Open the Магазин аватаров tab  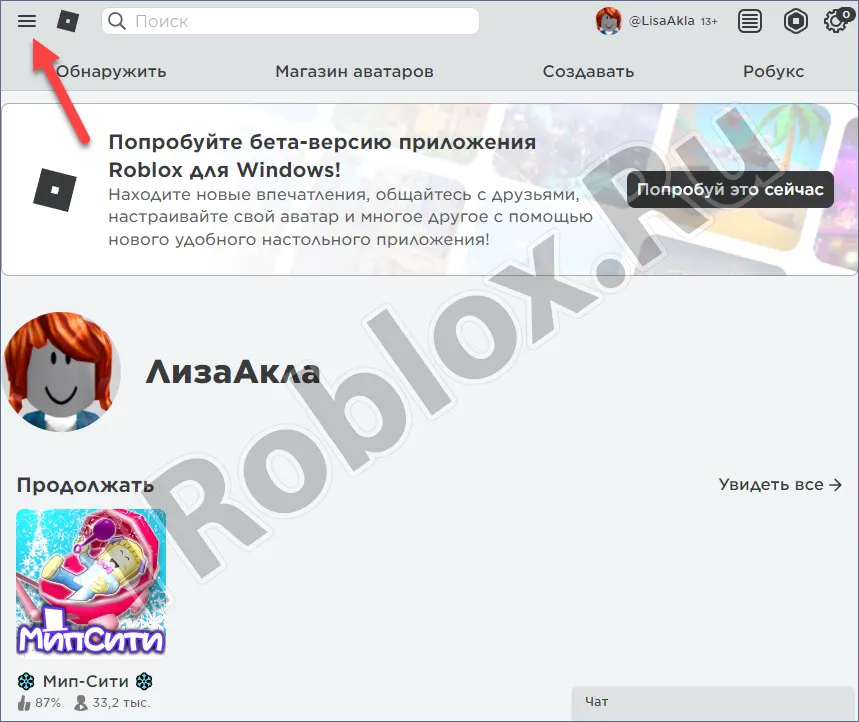[x=354, y=71]
